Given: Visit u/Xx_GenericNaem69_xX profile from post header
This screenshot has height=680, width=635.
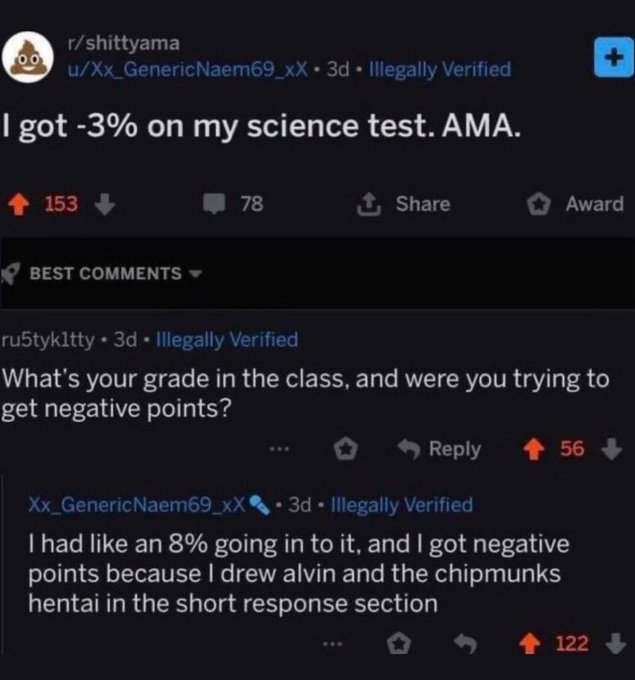Looking at the screenshot, I should coord(187,69).
